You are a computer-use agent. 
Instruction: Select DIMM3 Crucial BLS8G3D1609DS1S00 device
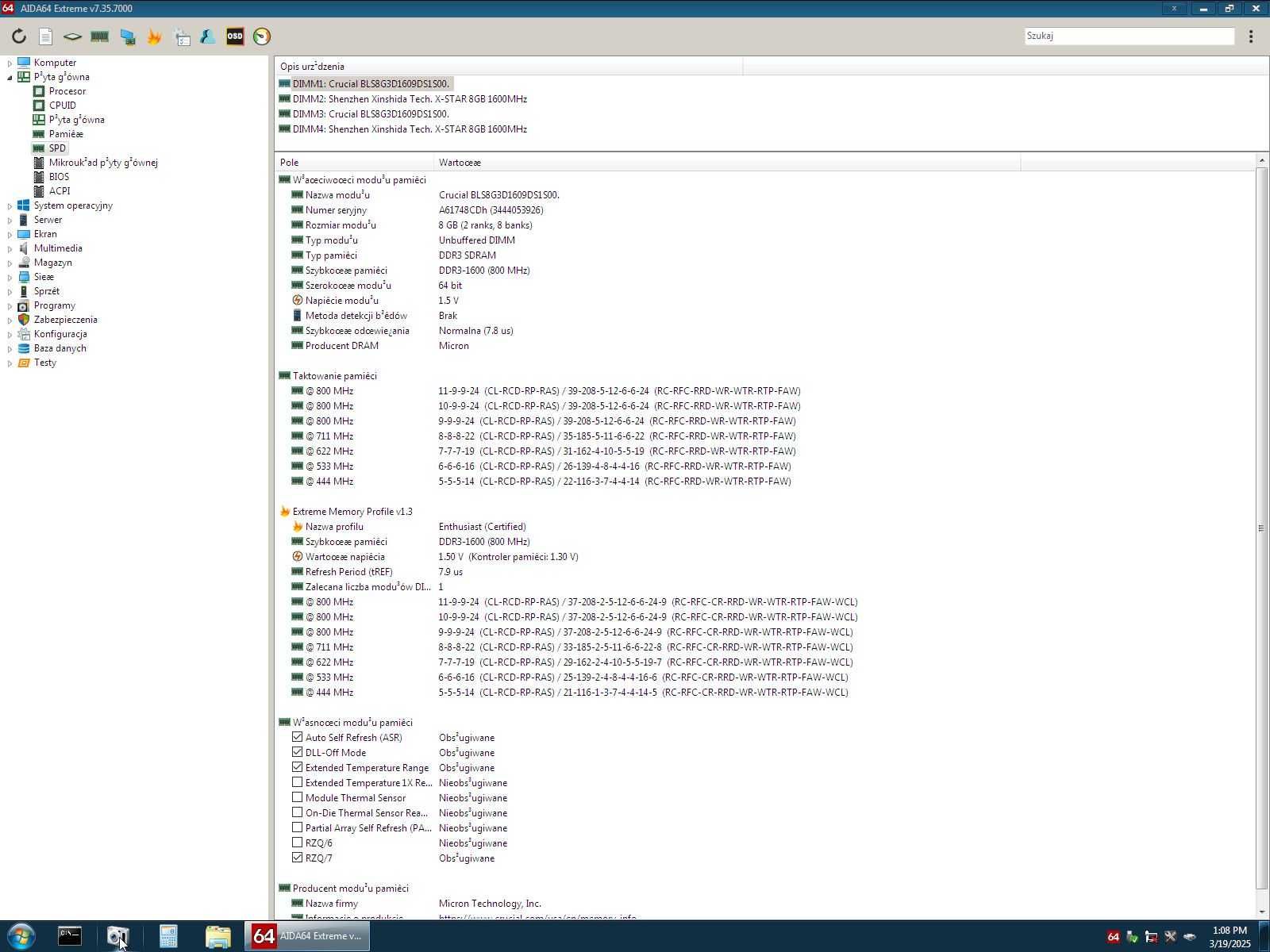pyautogui.click(x=364, y=114)
